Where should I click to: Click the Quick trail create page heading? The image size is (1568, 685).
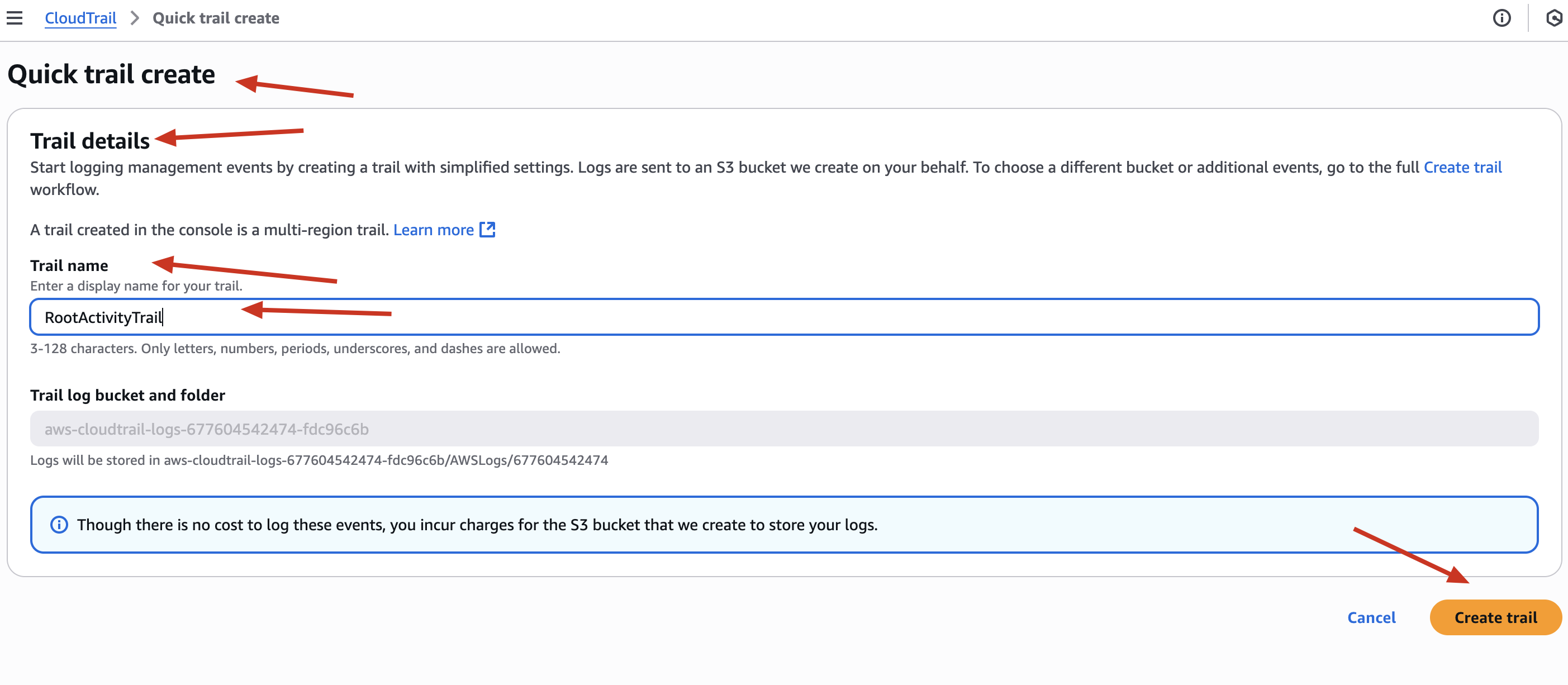111,74
